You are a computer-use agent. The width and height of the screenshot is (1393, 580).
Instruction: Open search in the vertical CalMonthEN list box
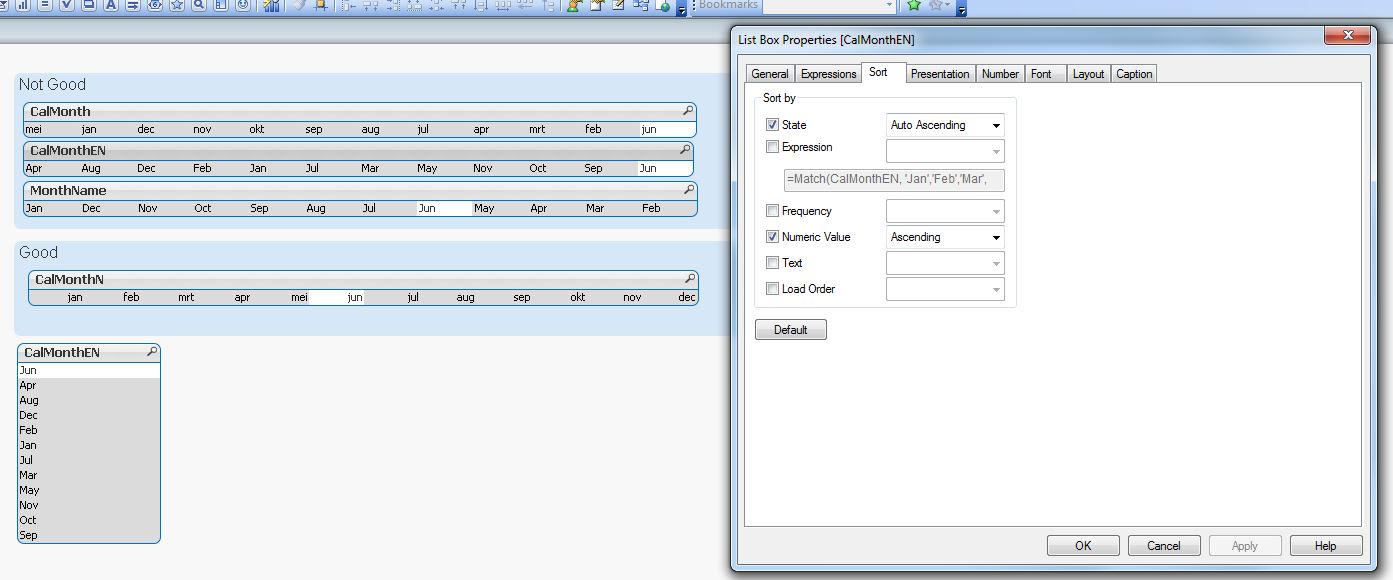coord(152,352)
